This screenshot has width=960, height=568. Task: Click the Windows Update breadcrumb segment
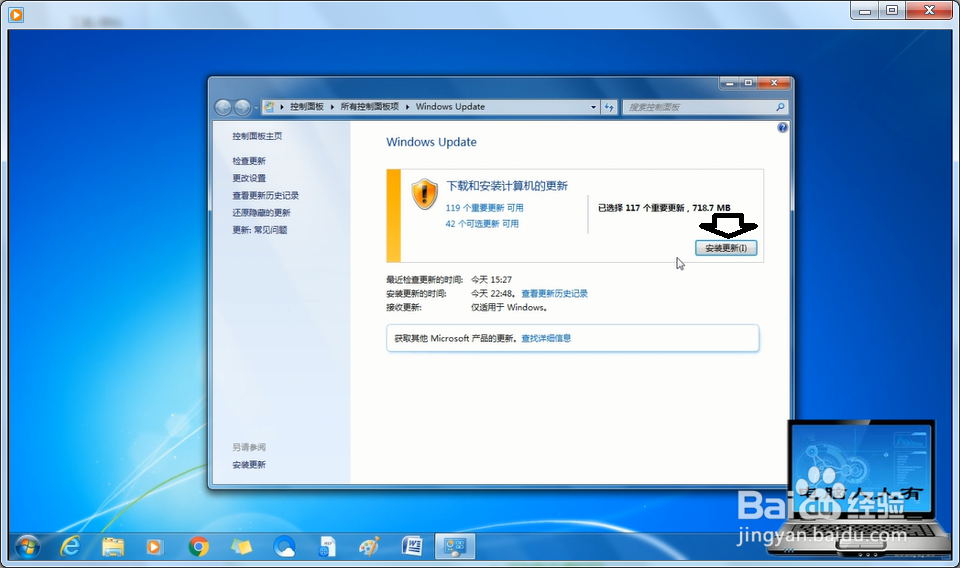(x=450, y=106)
